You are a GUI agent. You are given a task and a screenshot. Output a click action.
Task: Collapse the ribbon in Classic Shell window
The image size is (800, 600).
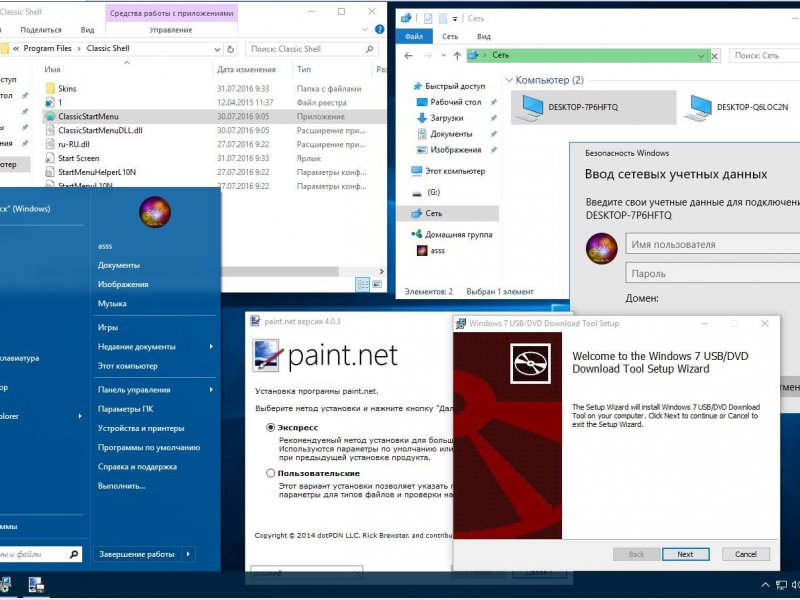pos(365,30)
